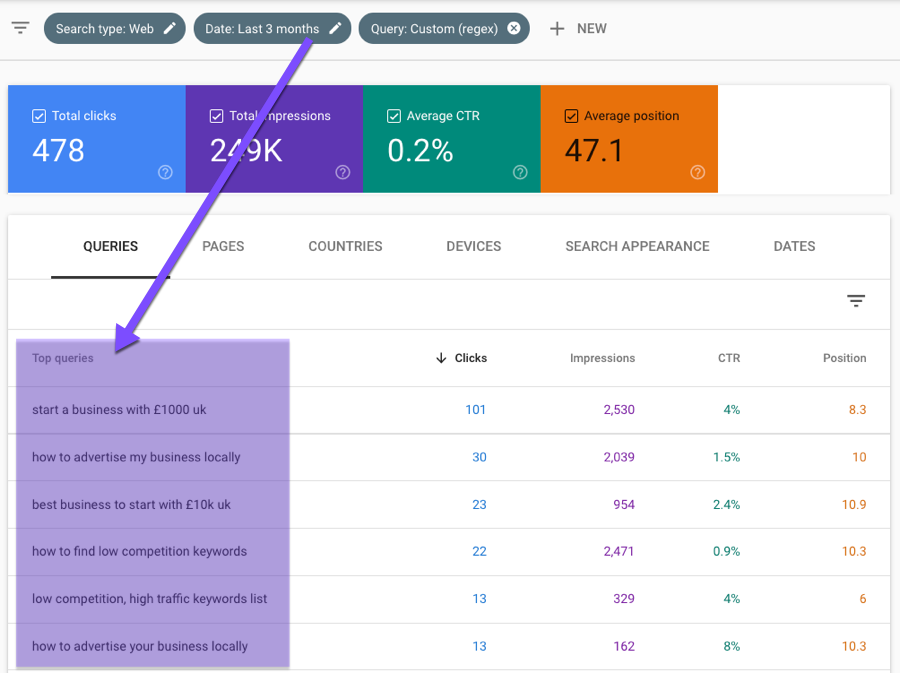This screenshot has height=673, width=900.
Task: Edit the Date: Last 3 months pencil icon
Action: (x=336, y=29)
